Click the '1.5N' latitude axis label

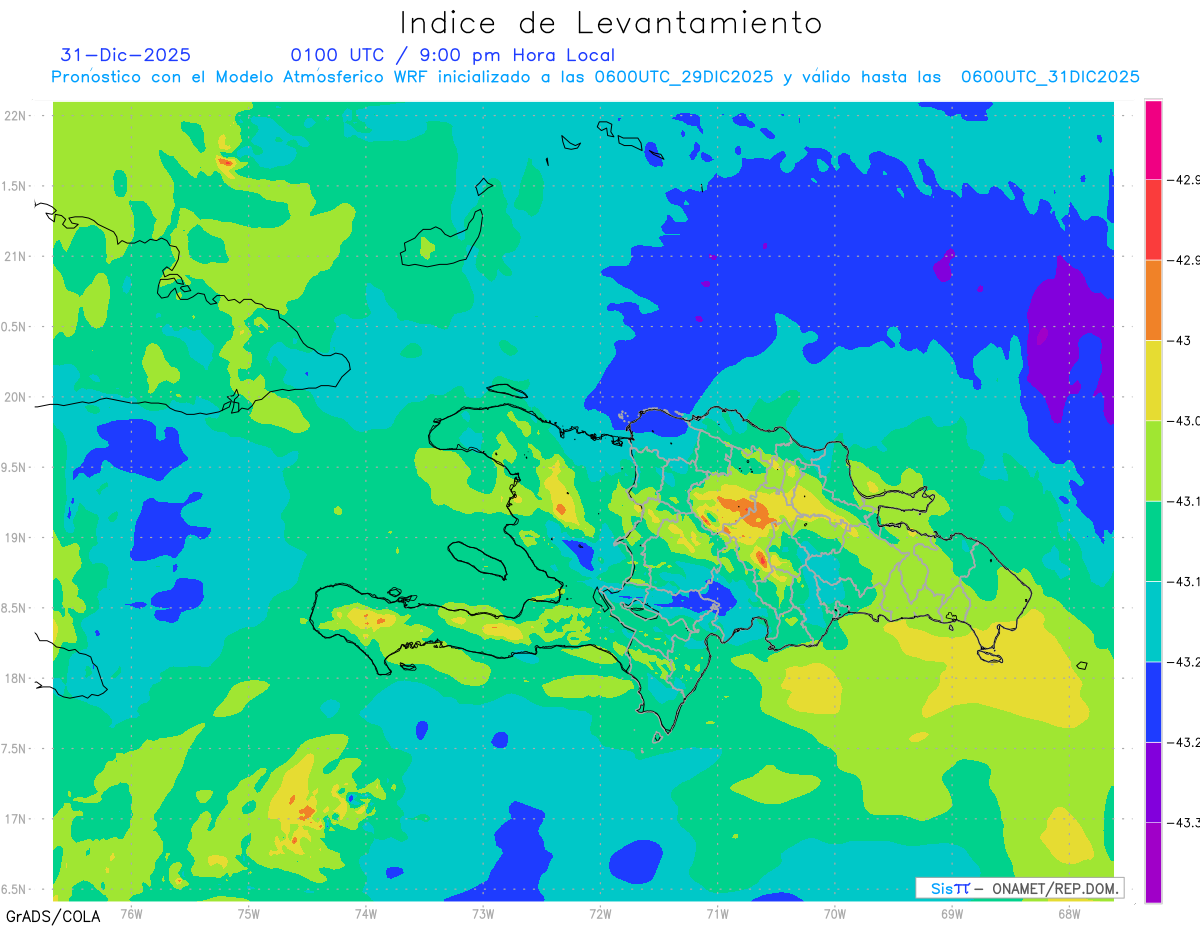coord(14,186)
